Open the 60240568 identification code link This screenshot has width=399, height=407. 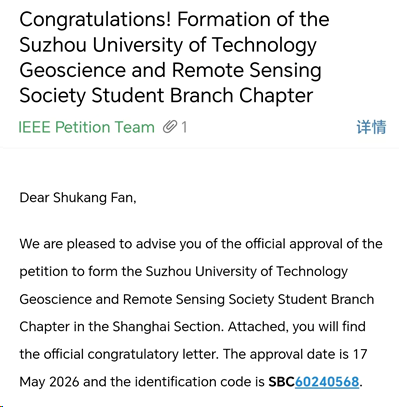(x=327, y=382)
